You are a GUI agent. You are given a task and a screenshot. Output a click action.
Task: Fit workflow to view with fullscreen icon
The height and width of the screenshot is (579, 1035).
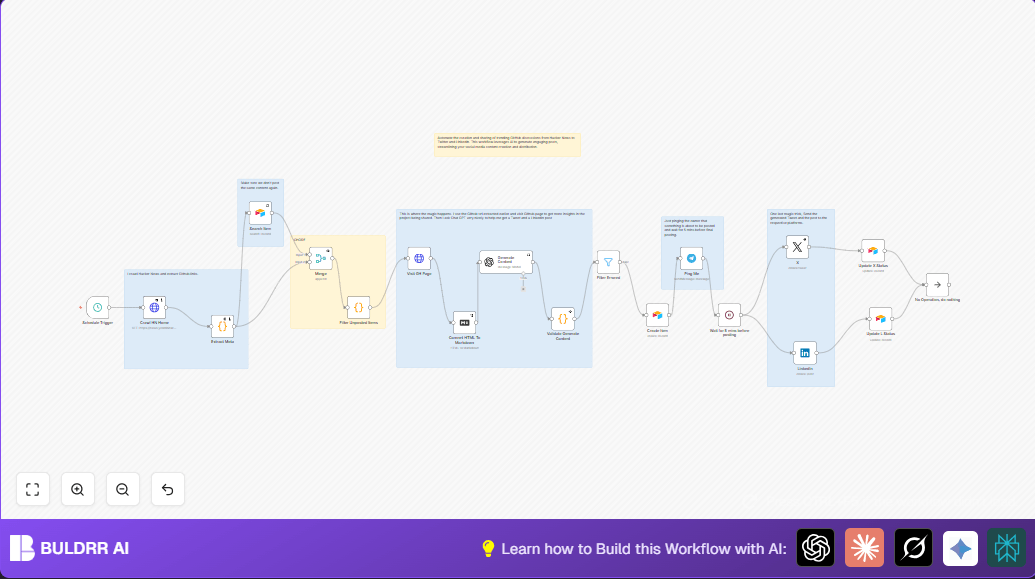(x=33, y=489)
